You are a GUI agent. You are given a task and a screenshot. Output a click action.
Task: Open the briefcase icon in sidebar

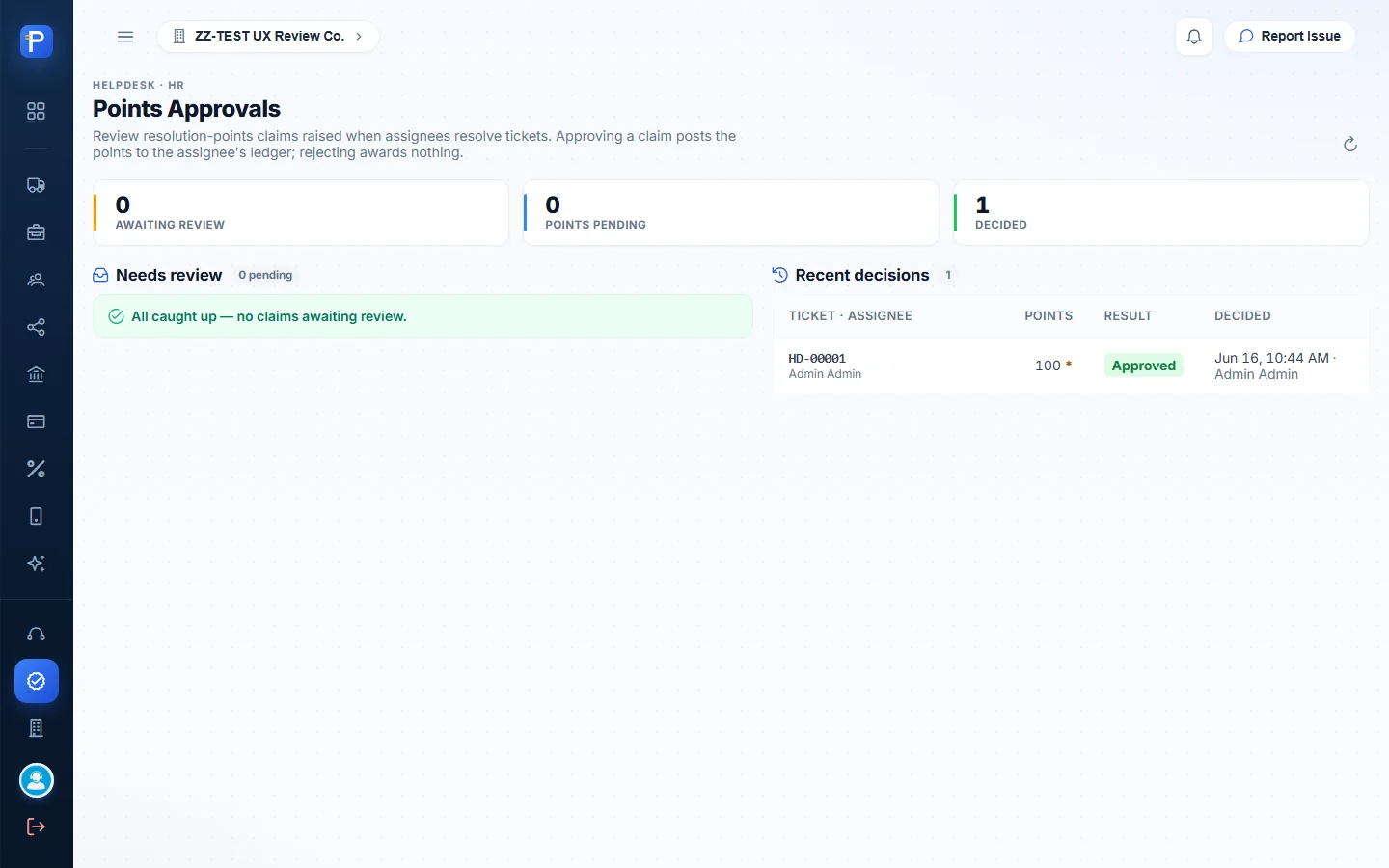click(36, 232)
